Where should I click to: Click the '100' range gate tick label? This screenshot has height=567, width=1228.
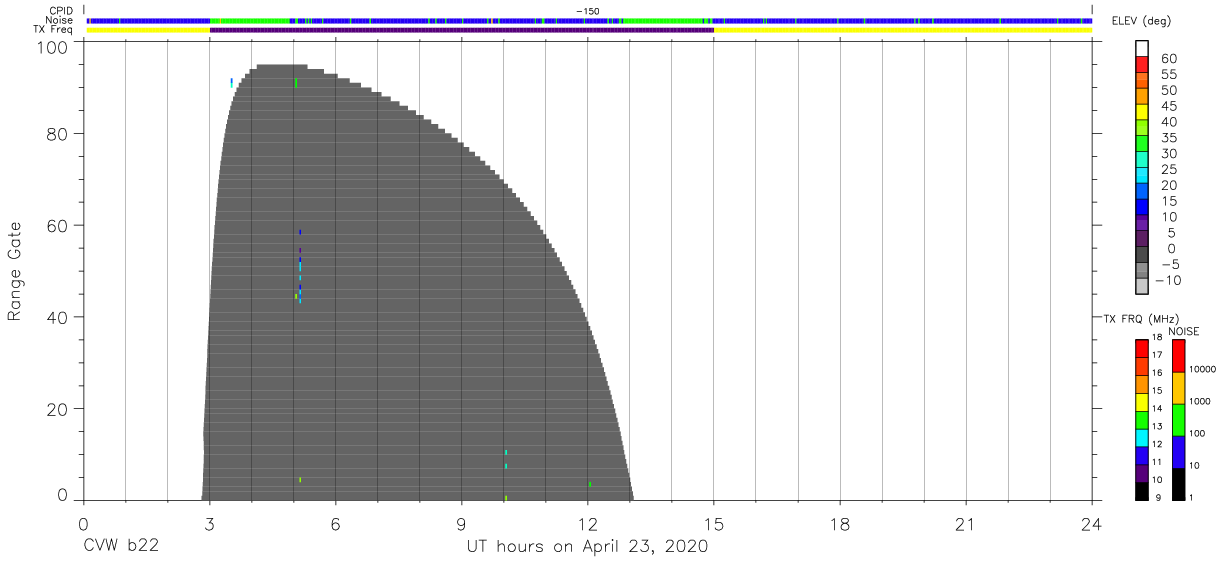point(51,46)
